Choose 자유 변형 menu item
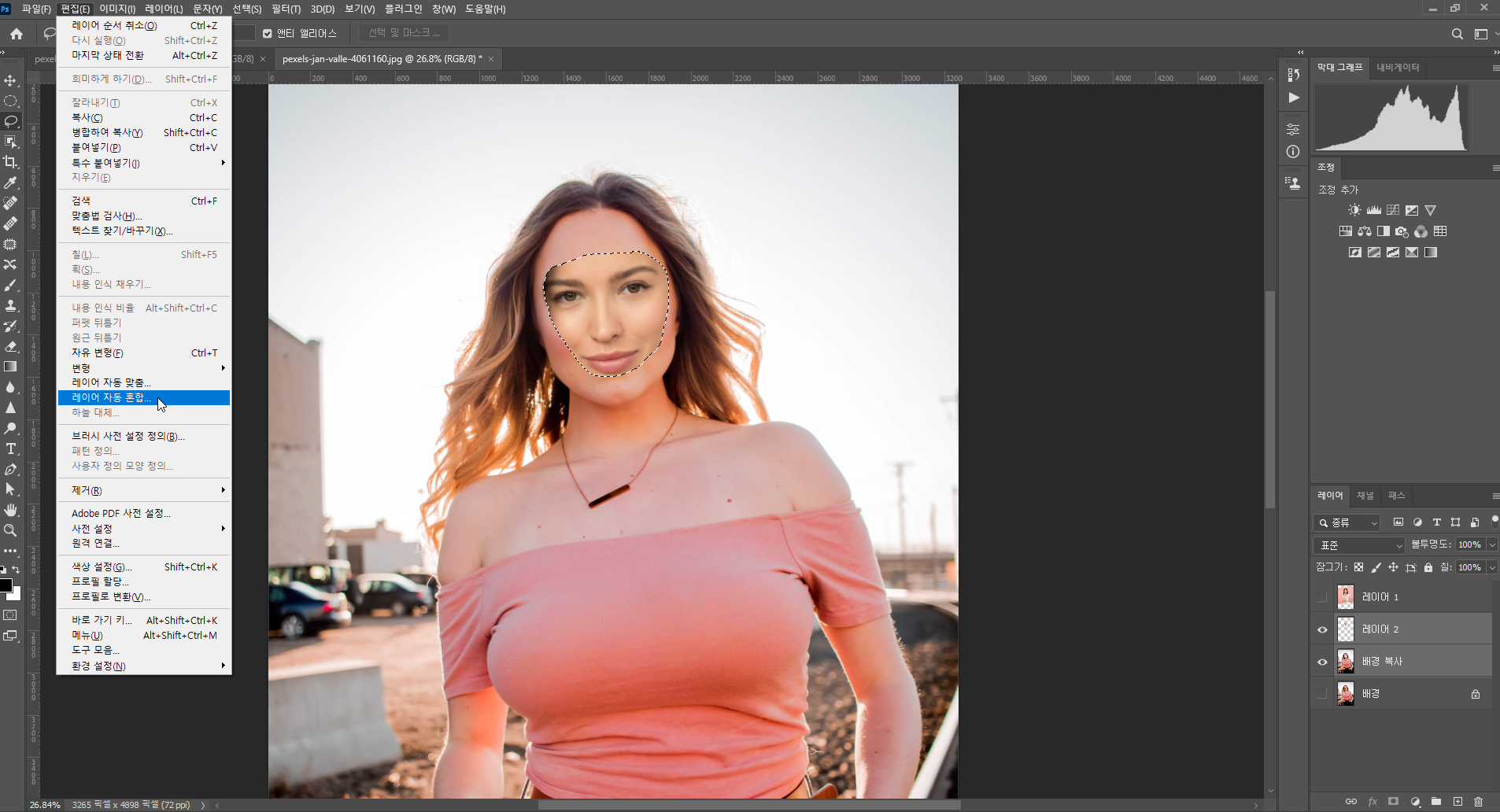The height and width of the screenshot is (812, 1500). pos(144,352)
